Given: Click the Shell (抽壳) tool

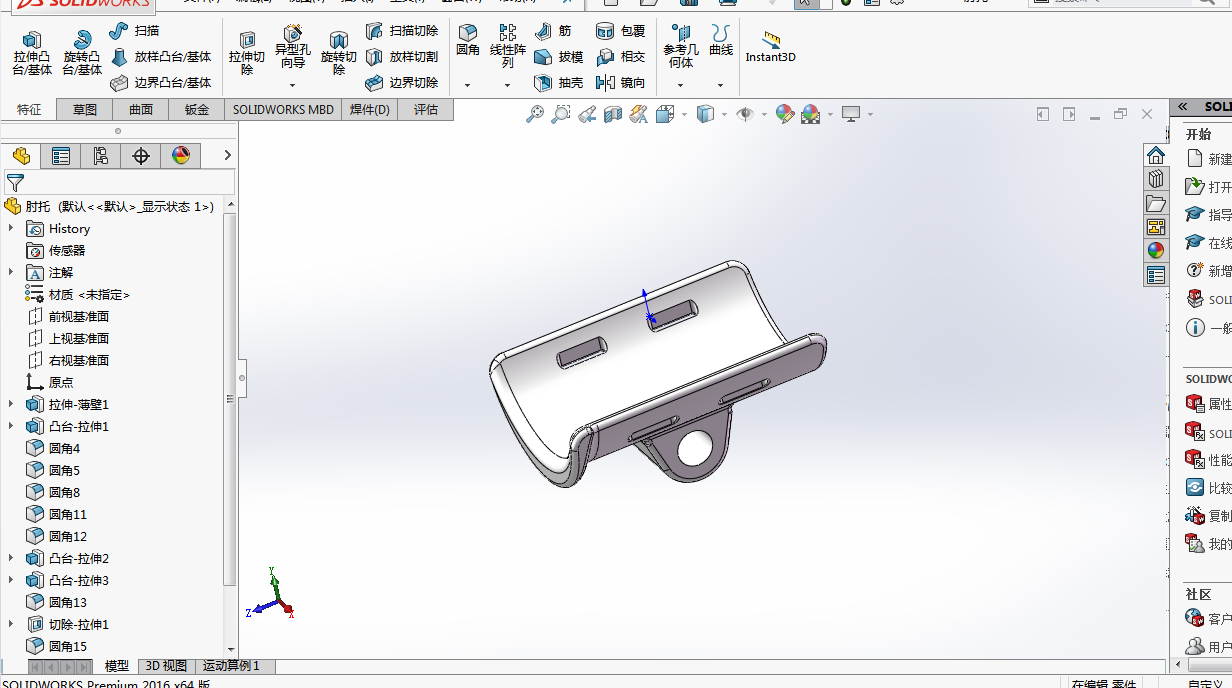Looking at the screenshot, I should click(x=558, y=83).
